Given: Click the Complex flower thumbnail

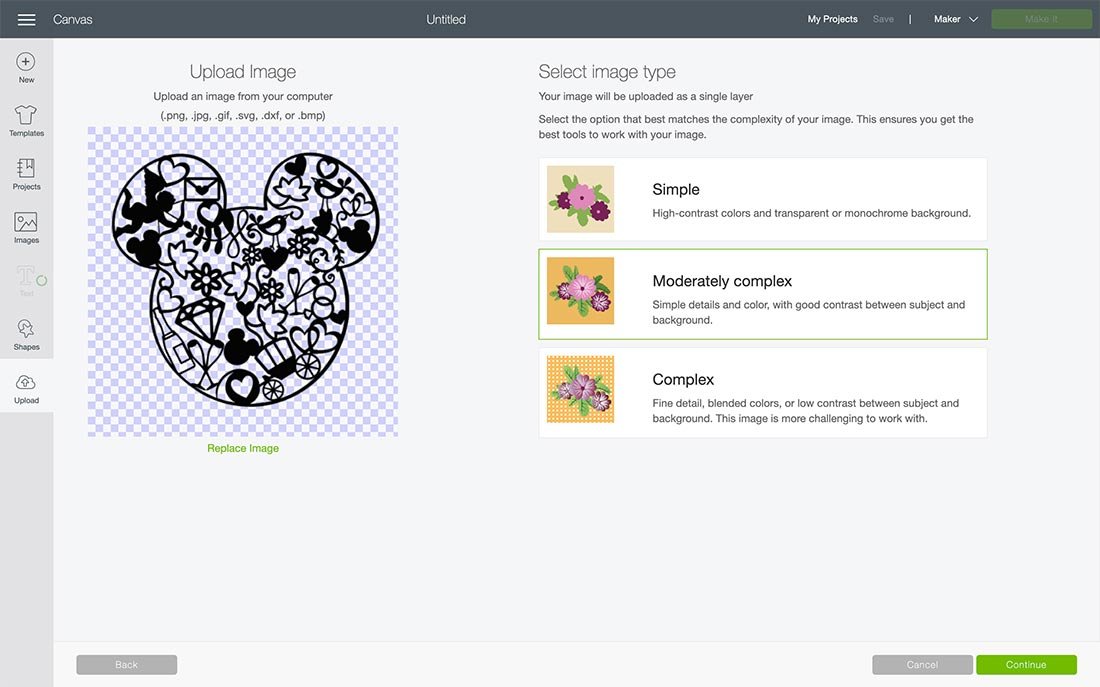Looking at the screenshot, I should (x=580, y=389).
